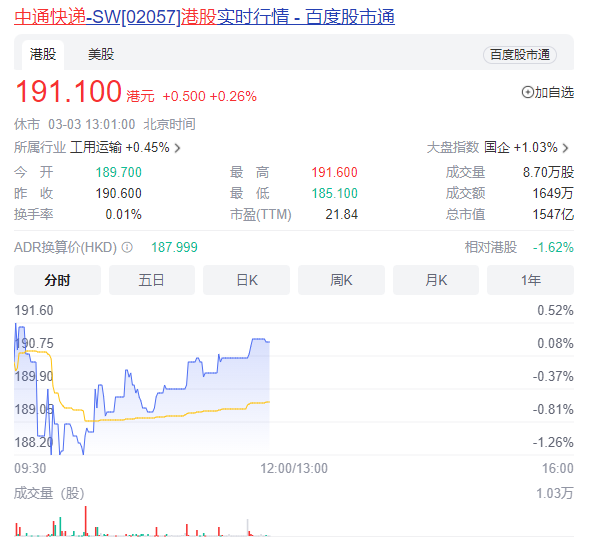Show the 周K chart

pos(341,280)
